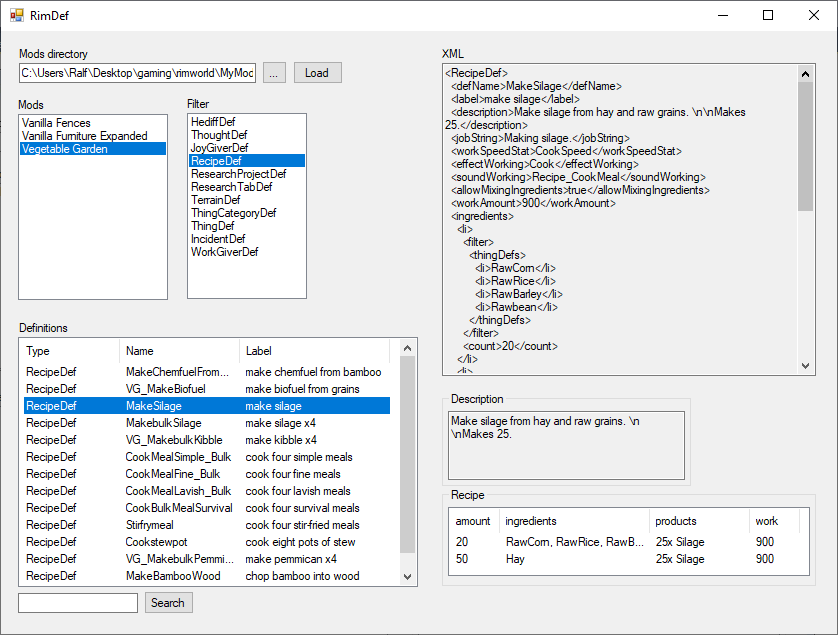838x635 pixels.
Task: Click Definitions list scroll up arrow
Action: point(407,349)
